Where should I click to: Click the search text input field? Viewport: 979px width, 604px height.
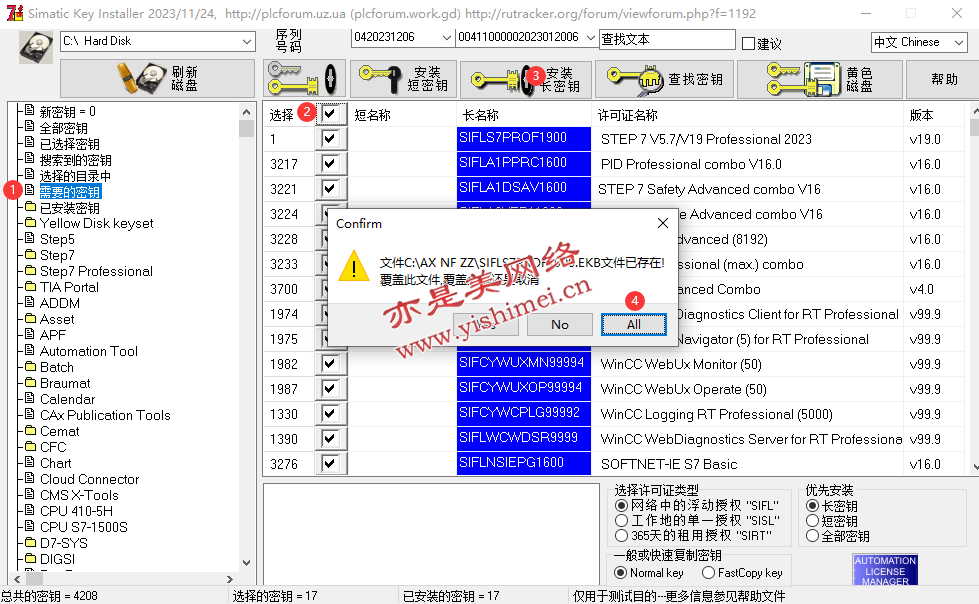click(x=667, y=39)
